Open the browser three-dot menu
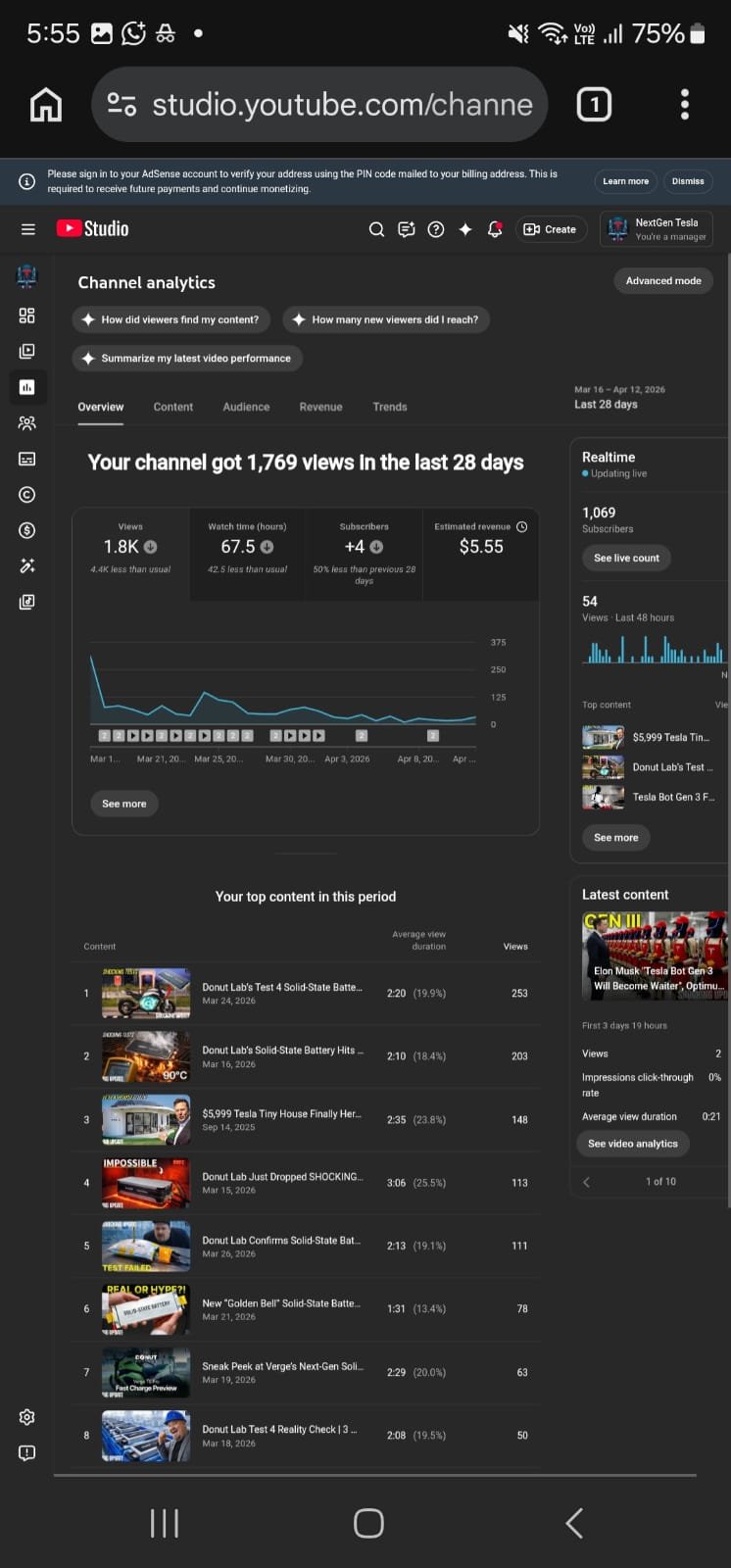The image size is (731, 1568). 684,105
